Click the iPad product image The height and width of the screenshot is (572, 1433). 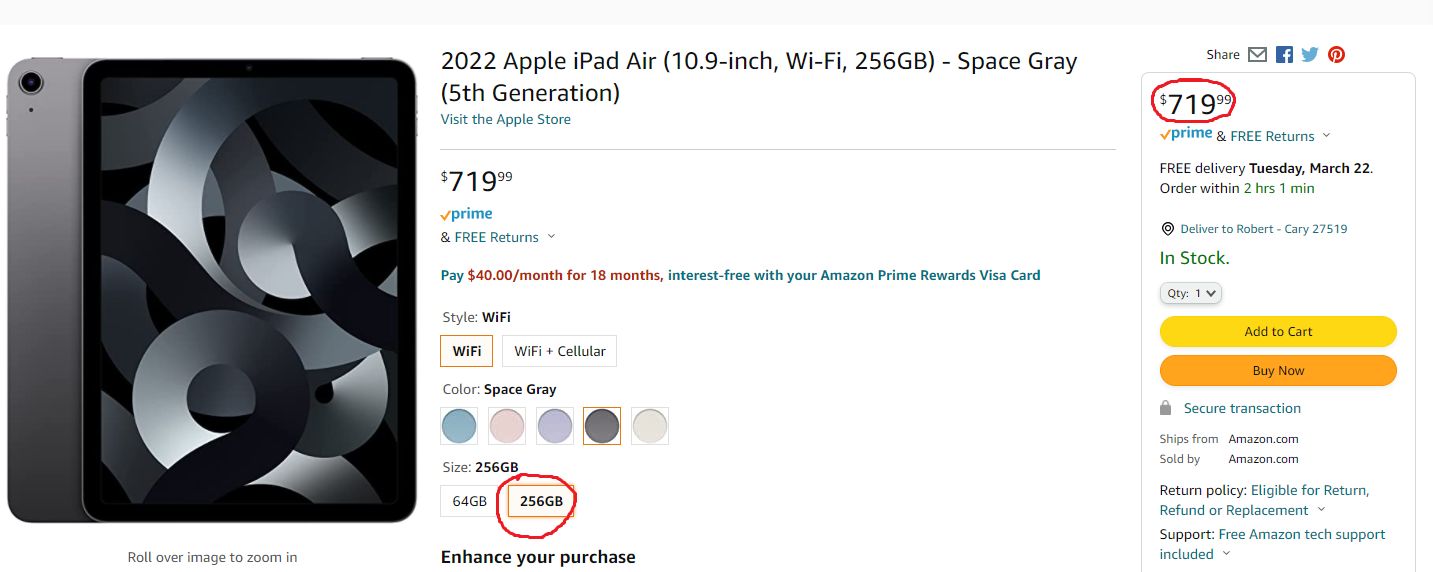tap(212, 290)
